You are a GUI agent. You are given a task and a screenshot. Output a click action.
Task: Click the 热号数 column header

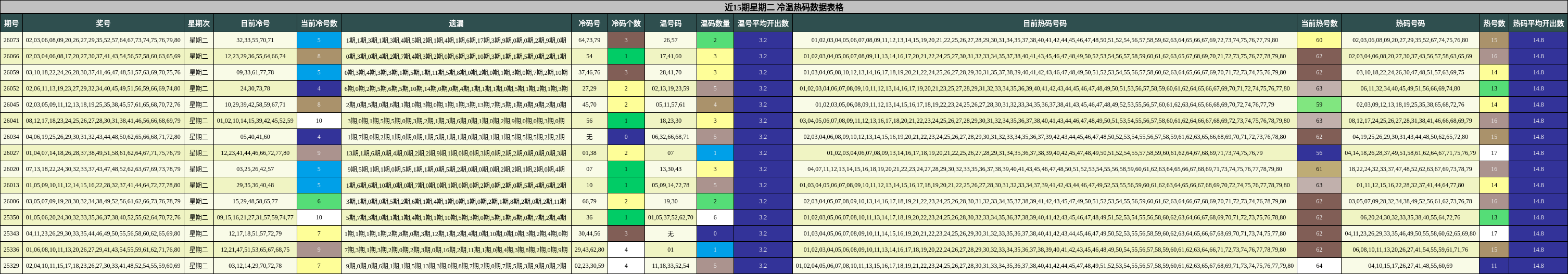pyautogui.click(x=1494, y=23)
